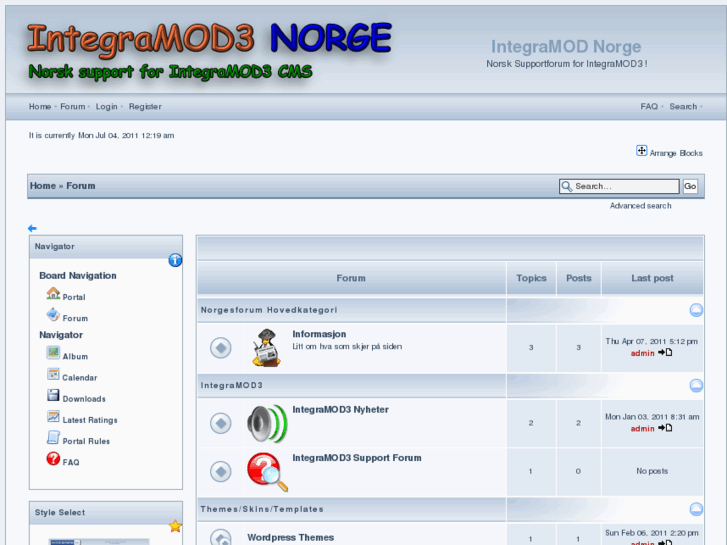Open Home in the top menu

[40, 107]
